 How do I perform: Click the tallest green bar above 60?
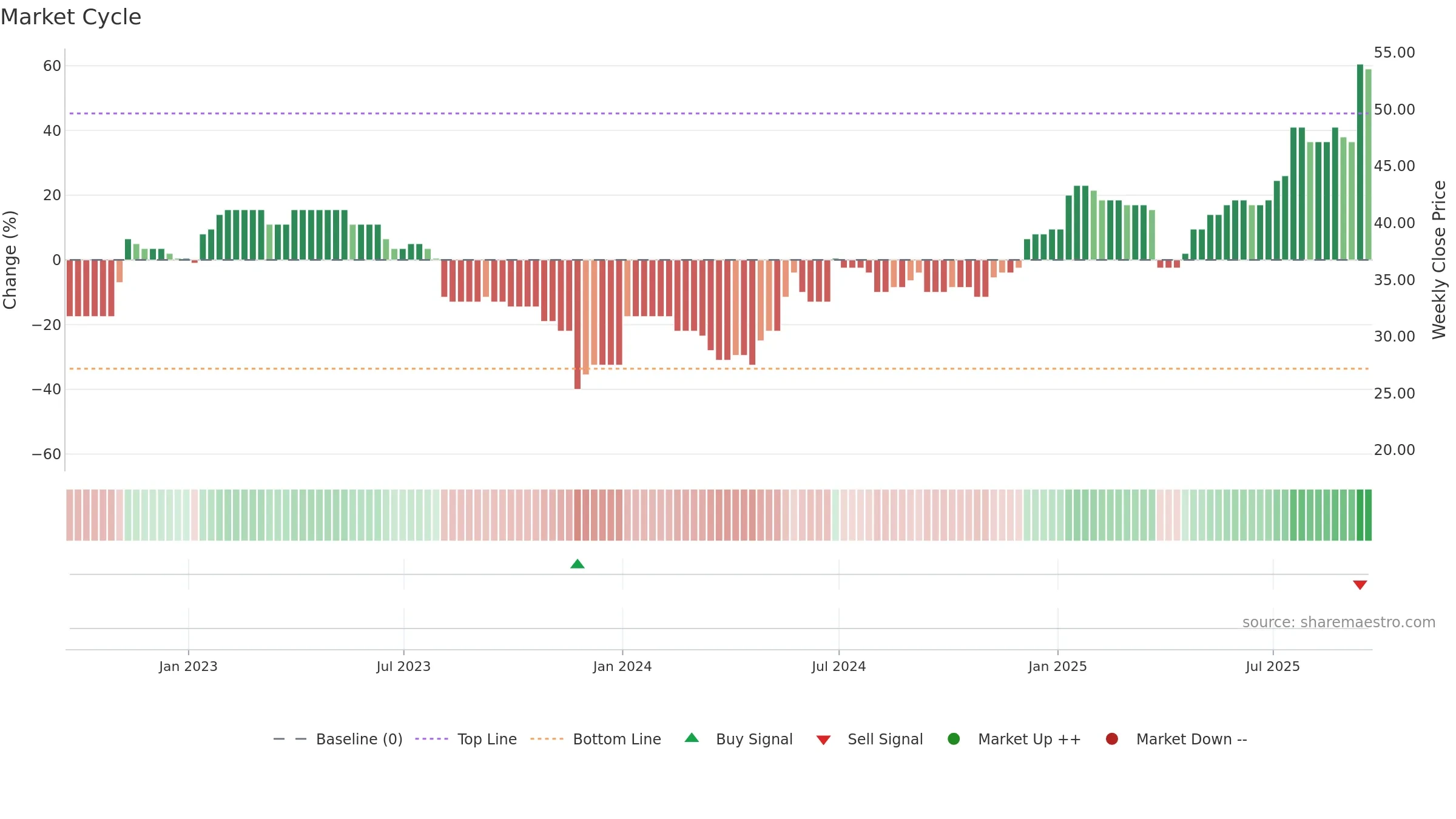click(x=1360, y=162)
